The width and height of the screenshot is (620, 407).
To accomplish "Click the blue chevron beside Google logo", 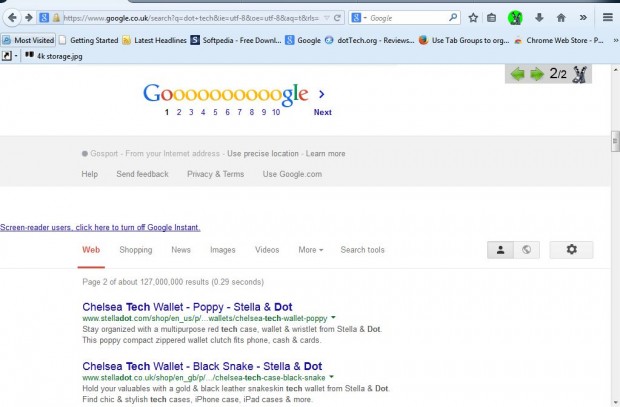I will [321, 94].
